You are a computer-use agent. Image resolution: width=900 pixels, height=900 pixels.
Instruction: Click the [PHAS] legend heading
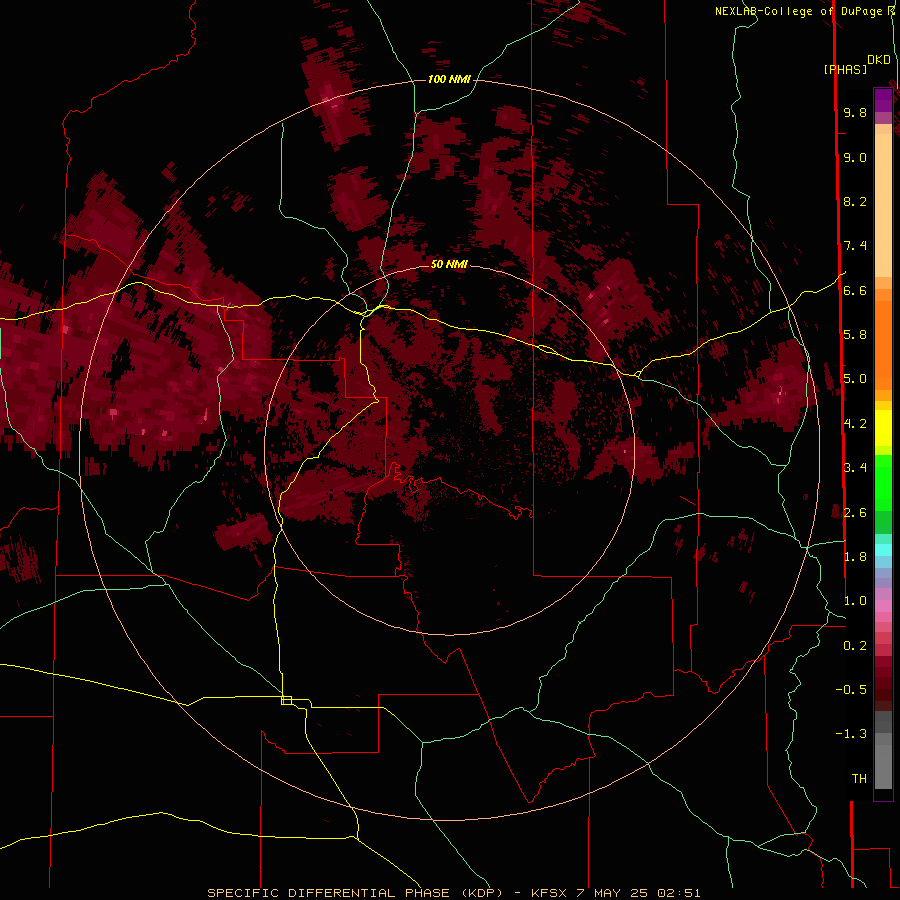tap(845, 69)
